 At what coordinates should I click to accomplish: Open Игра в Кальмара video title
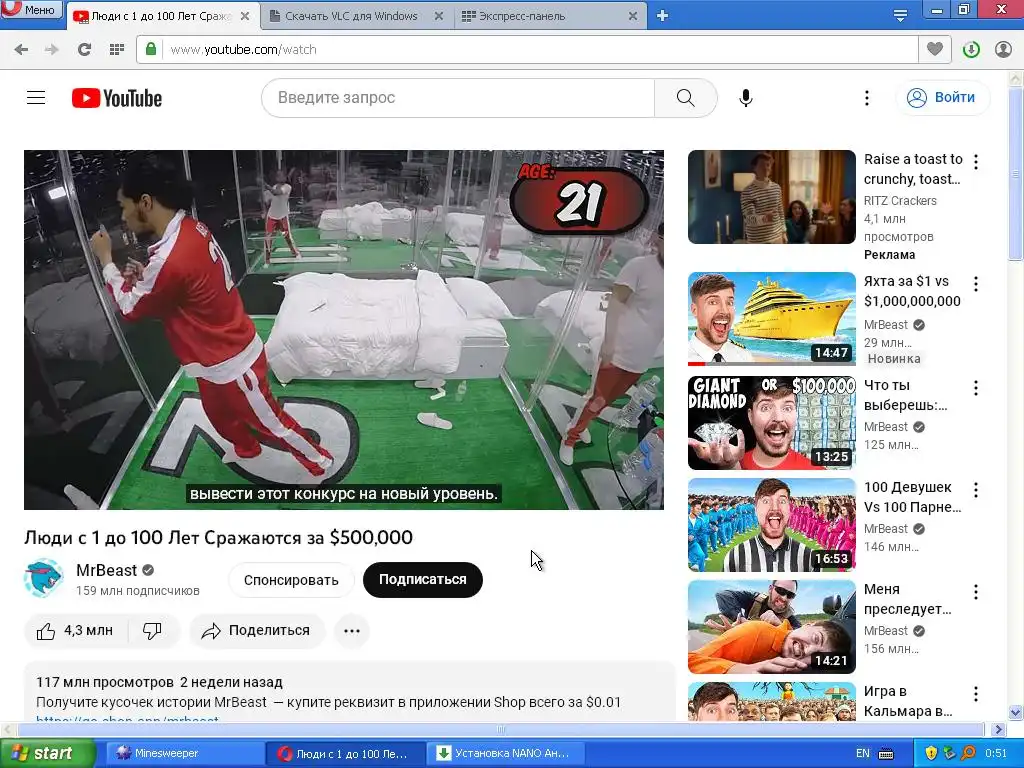click(908, 701)
